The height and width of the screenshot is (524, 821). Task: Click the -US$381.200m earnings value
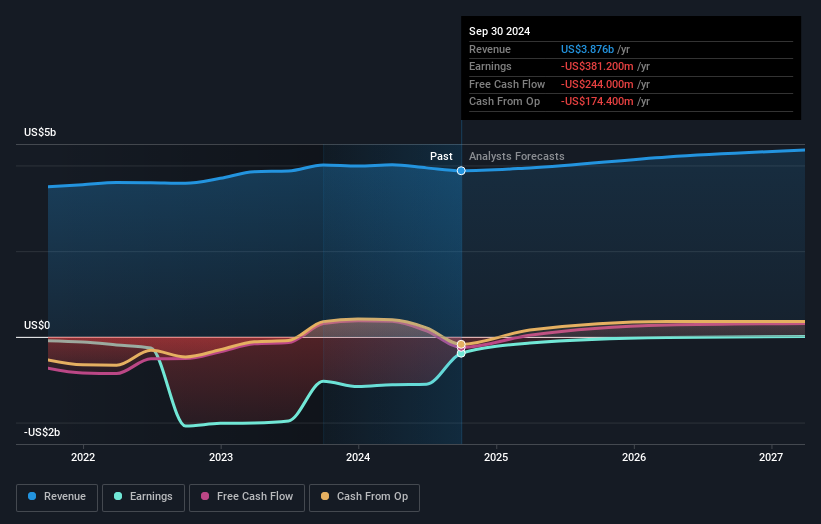[x=597, y=66]
